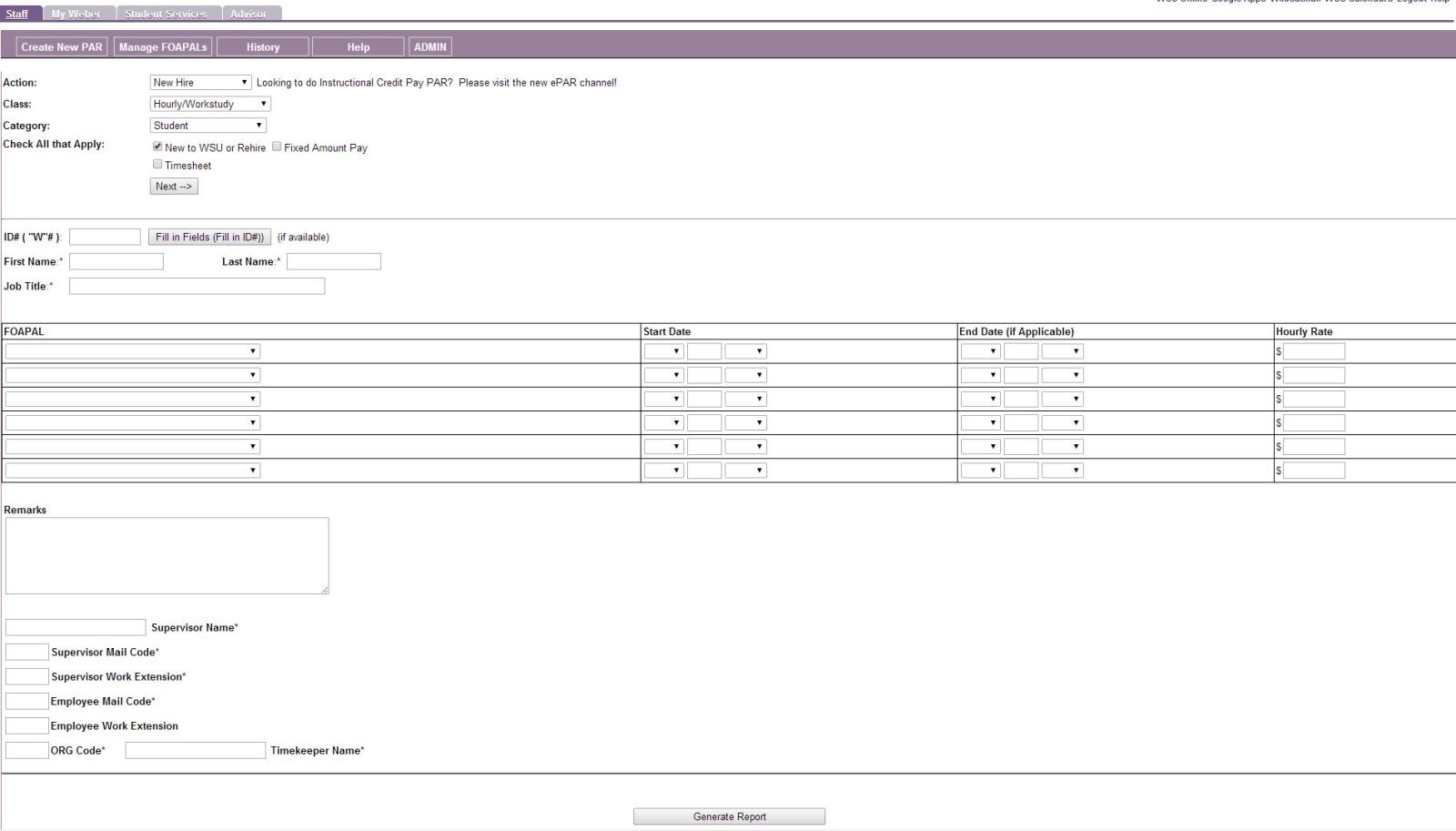This screenshot has width=1456, height=831.
Task: Expand the first FOAPAL row dropdown
Action: [133, 351]
